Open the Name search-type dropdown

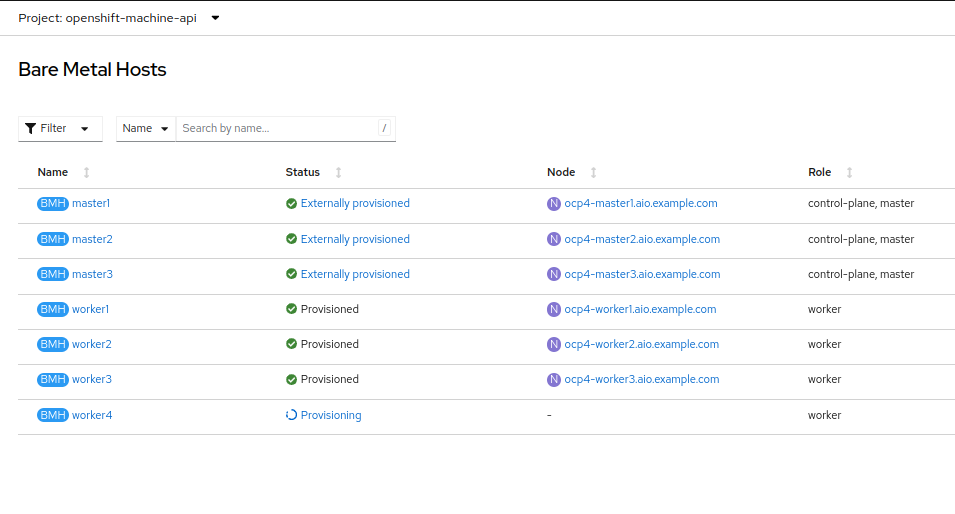pyautogui.click(x=146, y=129)
